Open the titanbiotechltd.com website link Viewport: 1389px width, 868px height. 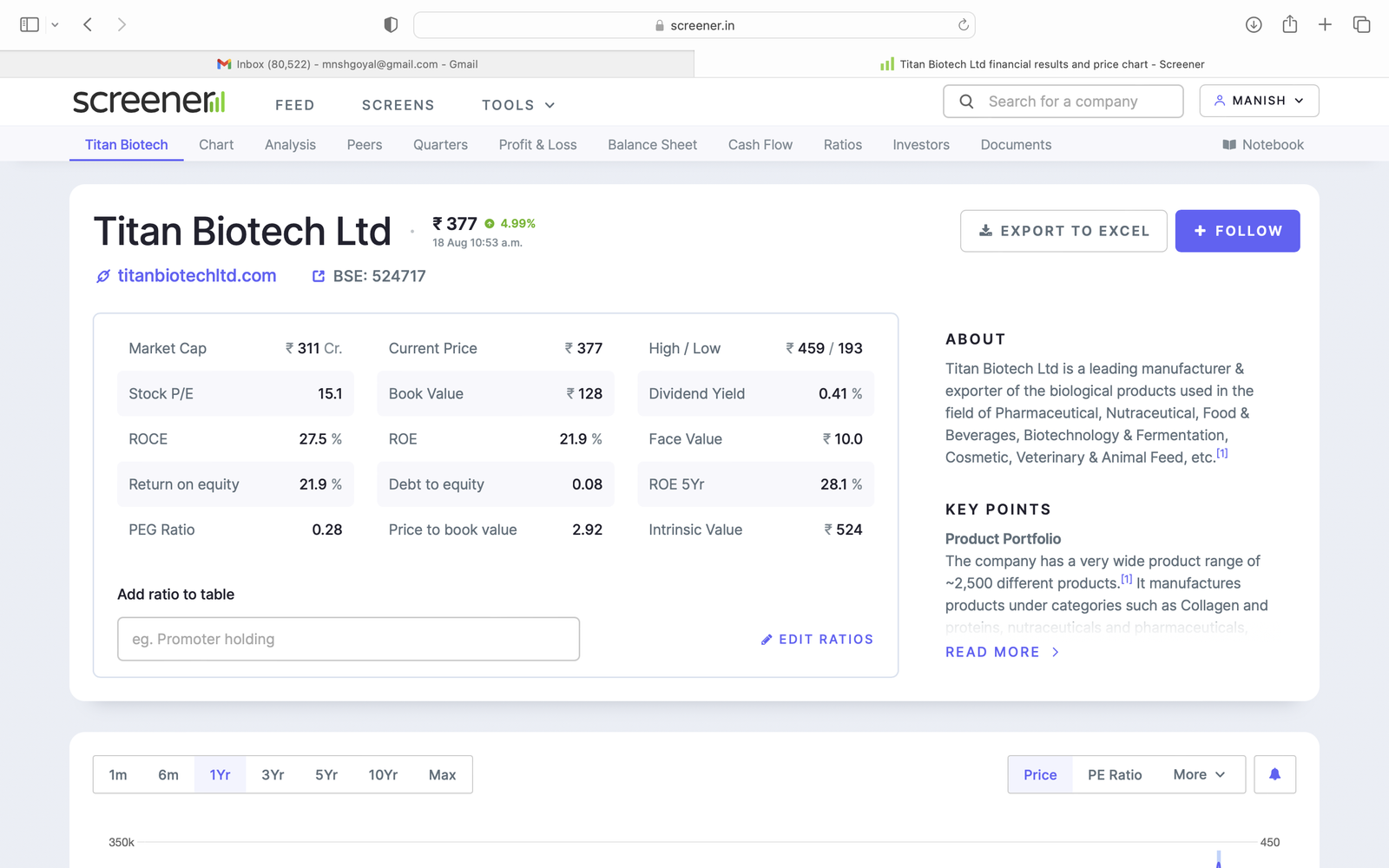(196, 276)
